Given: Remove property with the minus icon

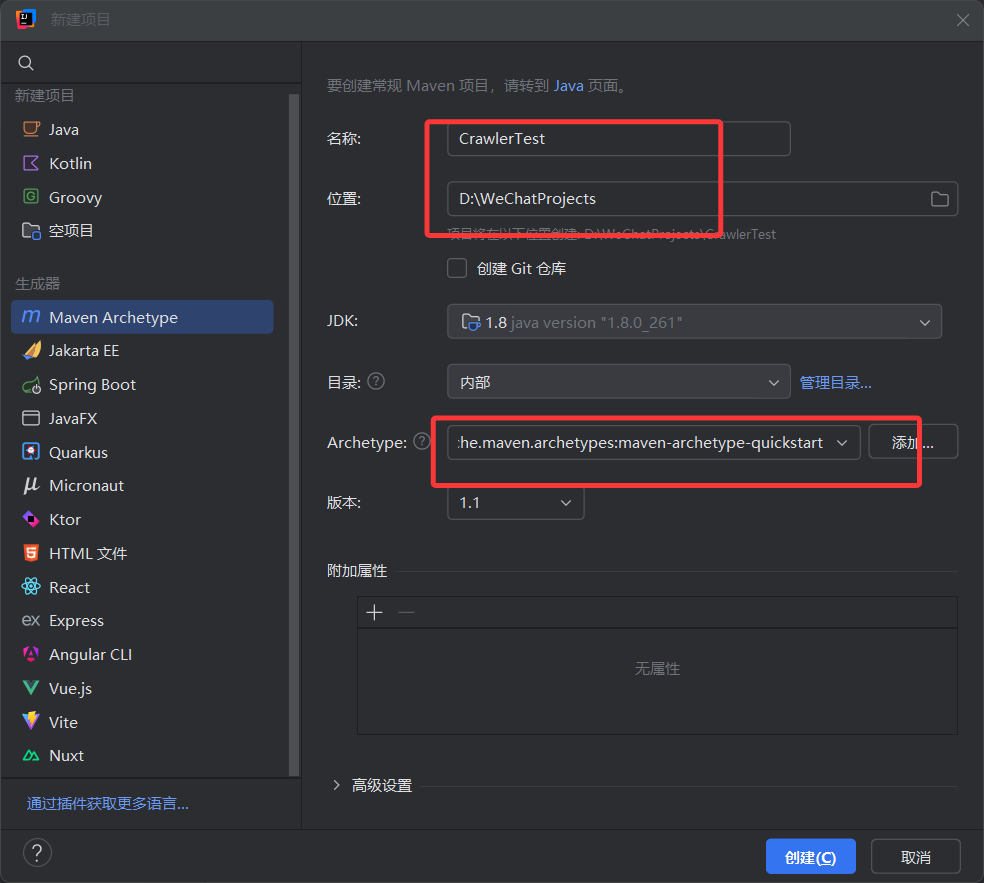Looking at the screenshot, I should (x=406, y=612).
